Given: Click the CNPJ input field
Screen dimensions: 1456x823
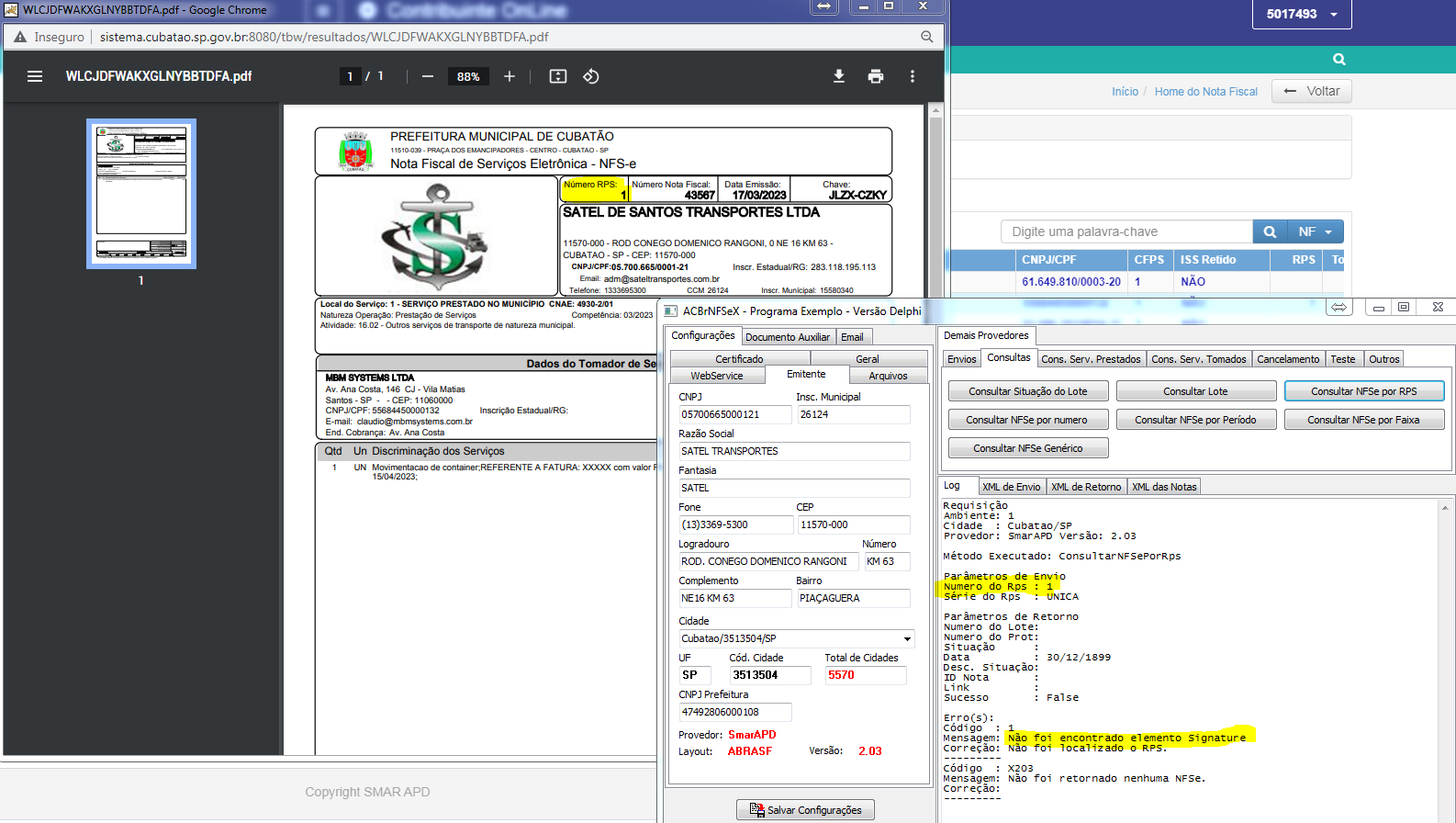Looking at the screenshot, I should [735, 414].
